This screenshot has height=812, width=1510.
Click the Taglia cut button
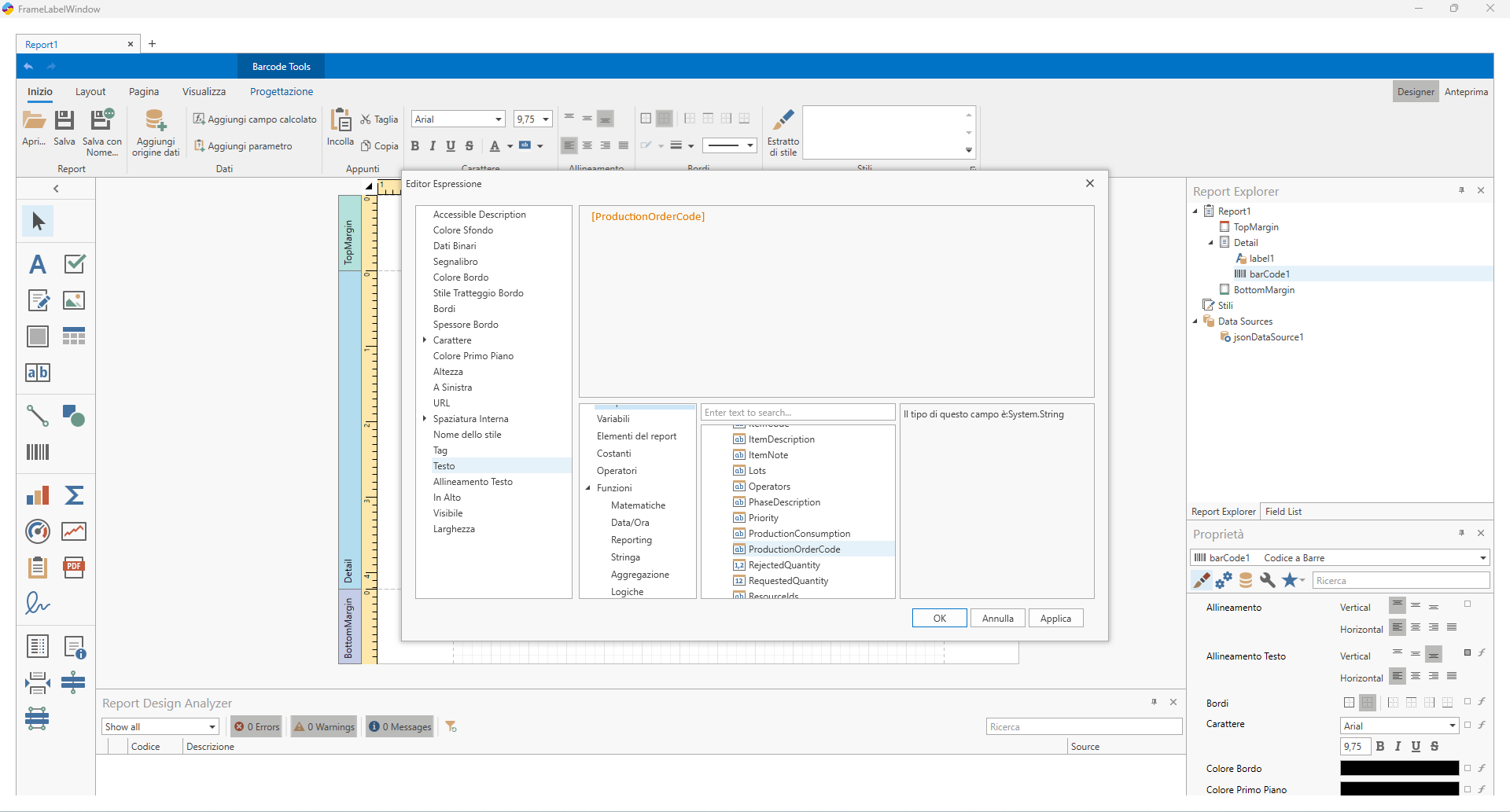point(379,119)
